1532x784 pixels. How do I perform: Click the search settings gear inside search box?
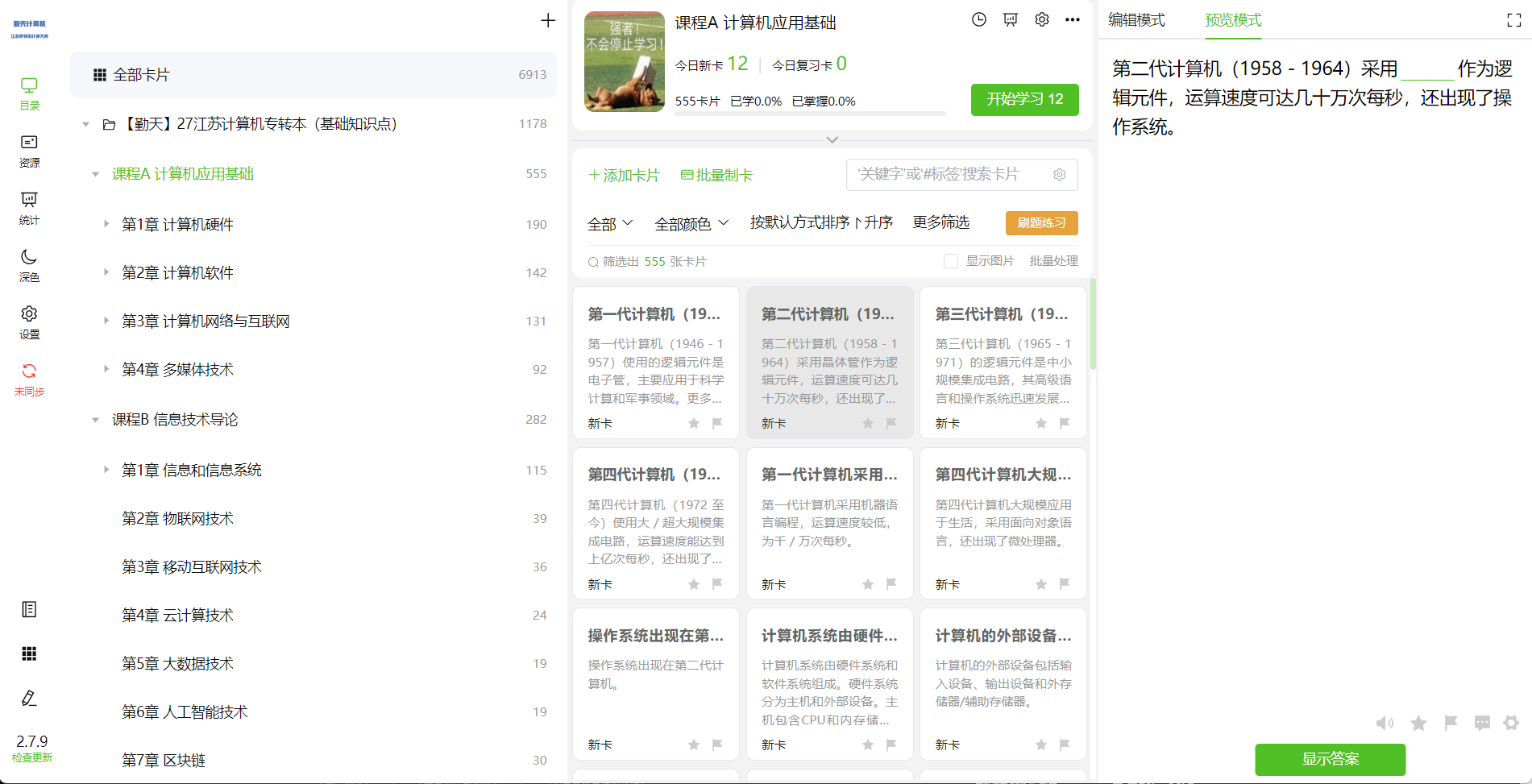point(1060,175)
